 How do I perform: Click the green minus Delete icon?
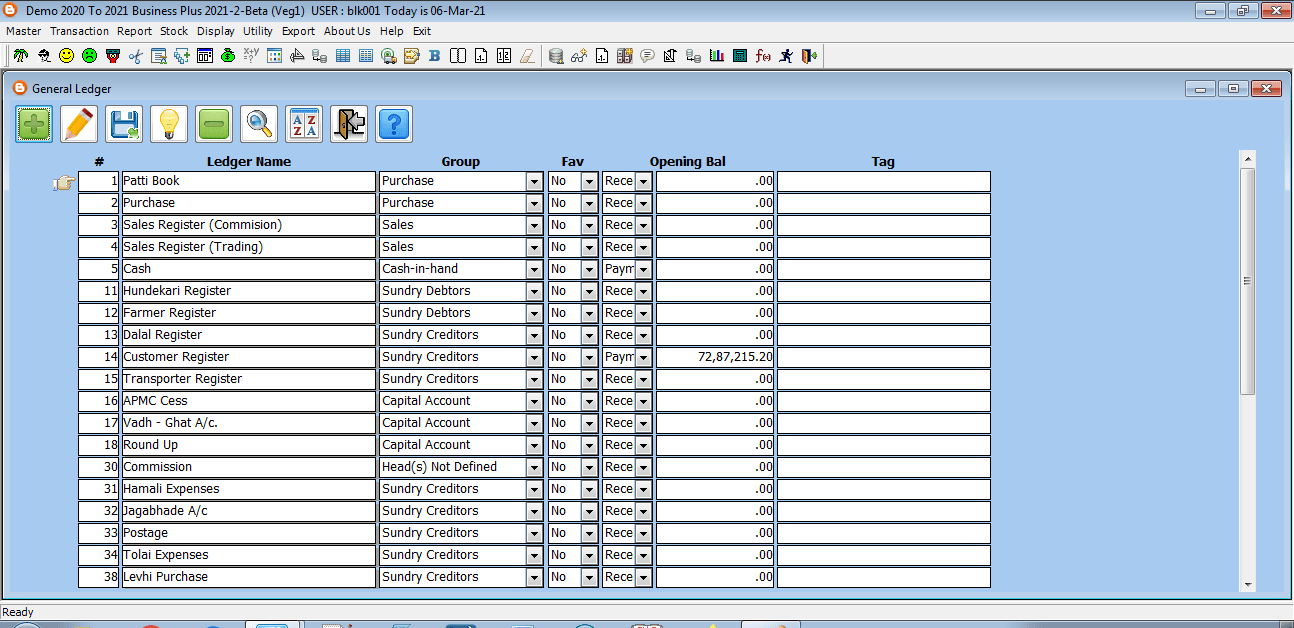click(214, 124)
